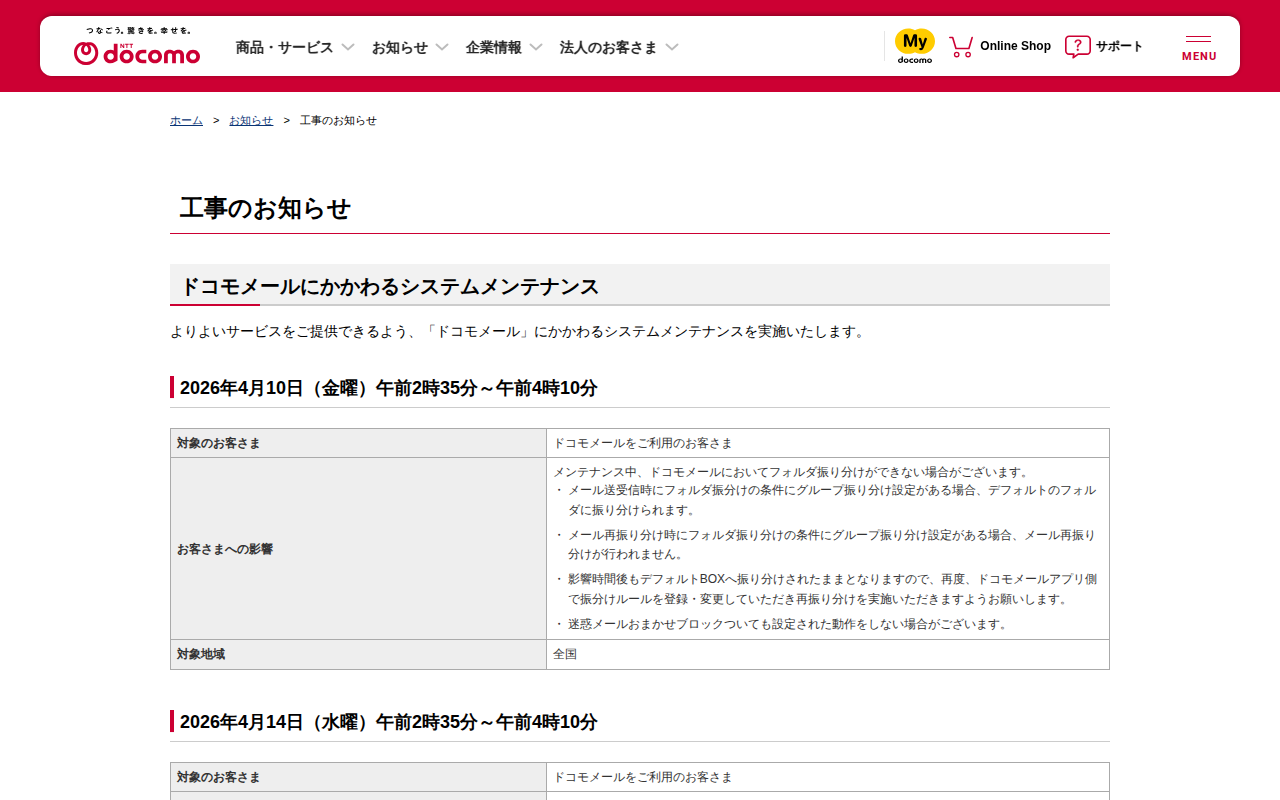Click ドコモメールをご利用のお客さま cell under April 14
The image size is (1280, 800).
pos(828,777)
